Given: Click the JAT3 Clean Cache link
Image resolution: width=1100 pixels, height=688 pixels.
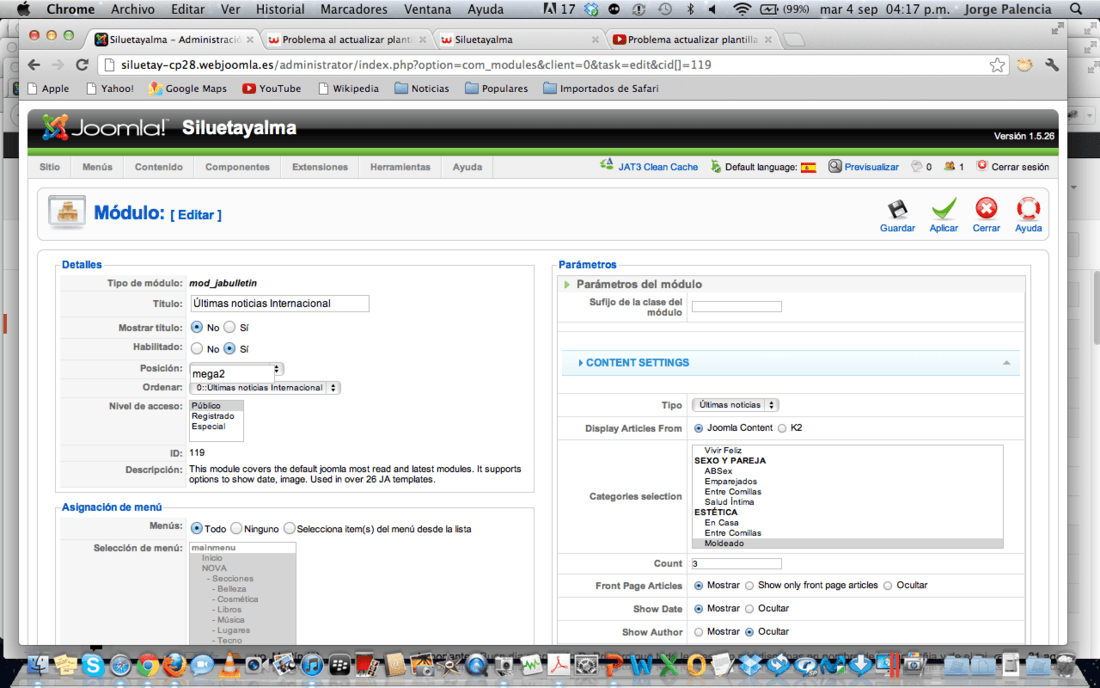Looking at the screenshot, I should pyautogui.click(x=657, y=167).
